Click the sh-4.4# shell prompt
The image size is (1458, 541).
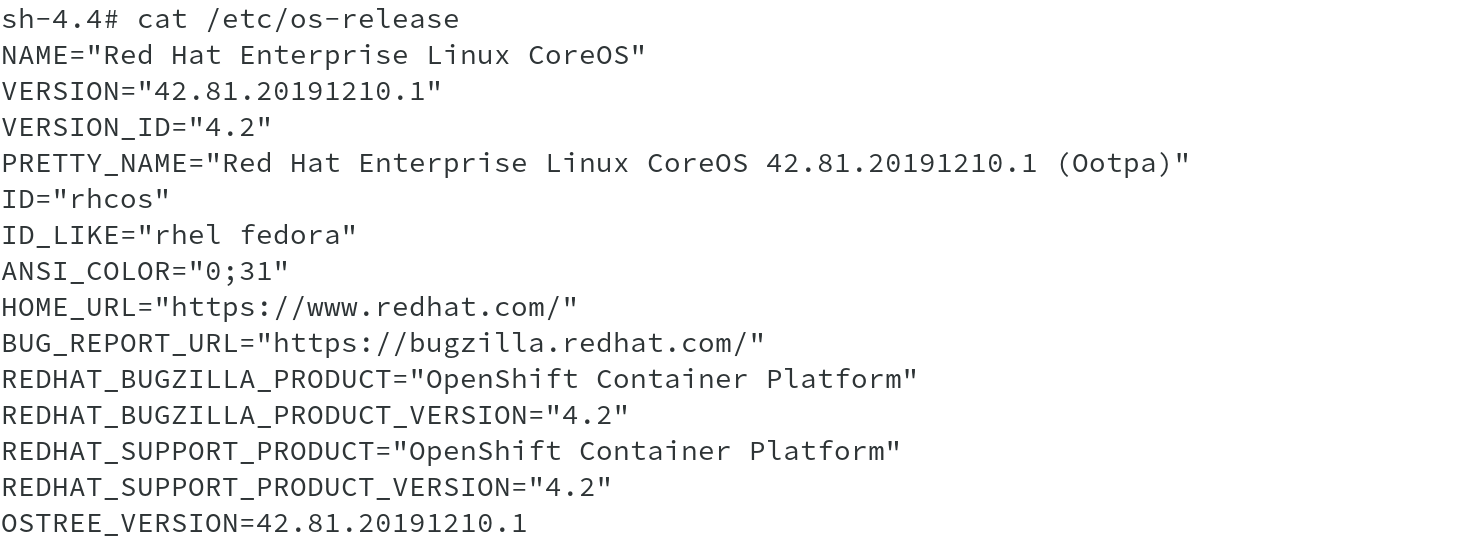[x=59, y=19]
